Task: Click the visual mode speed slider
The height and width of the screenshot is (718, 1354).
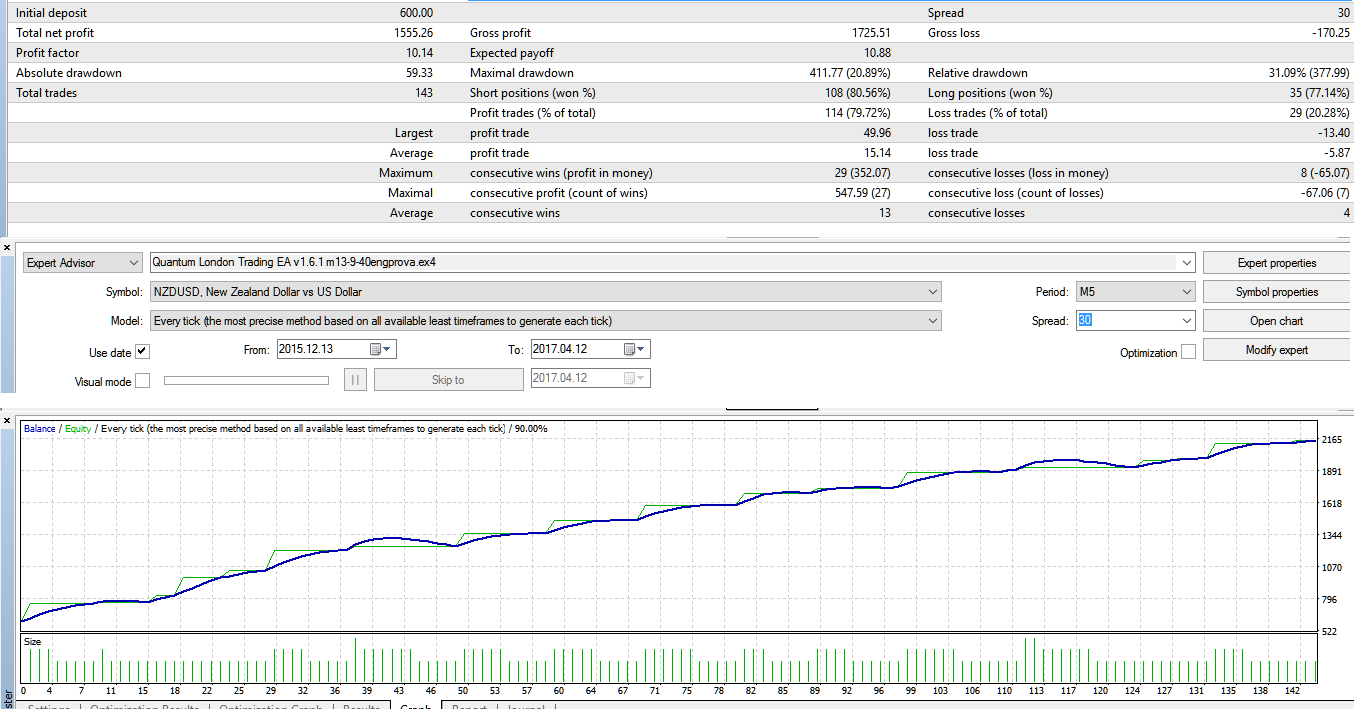Action: click(246, 380)
